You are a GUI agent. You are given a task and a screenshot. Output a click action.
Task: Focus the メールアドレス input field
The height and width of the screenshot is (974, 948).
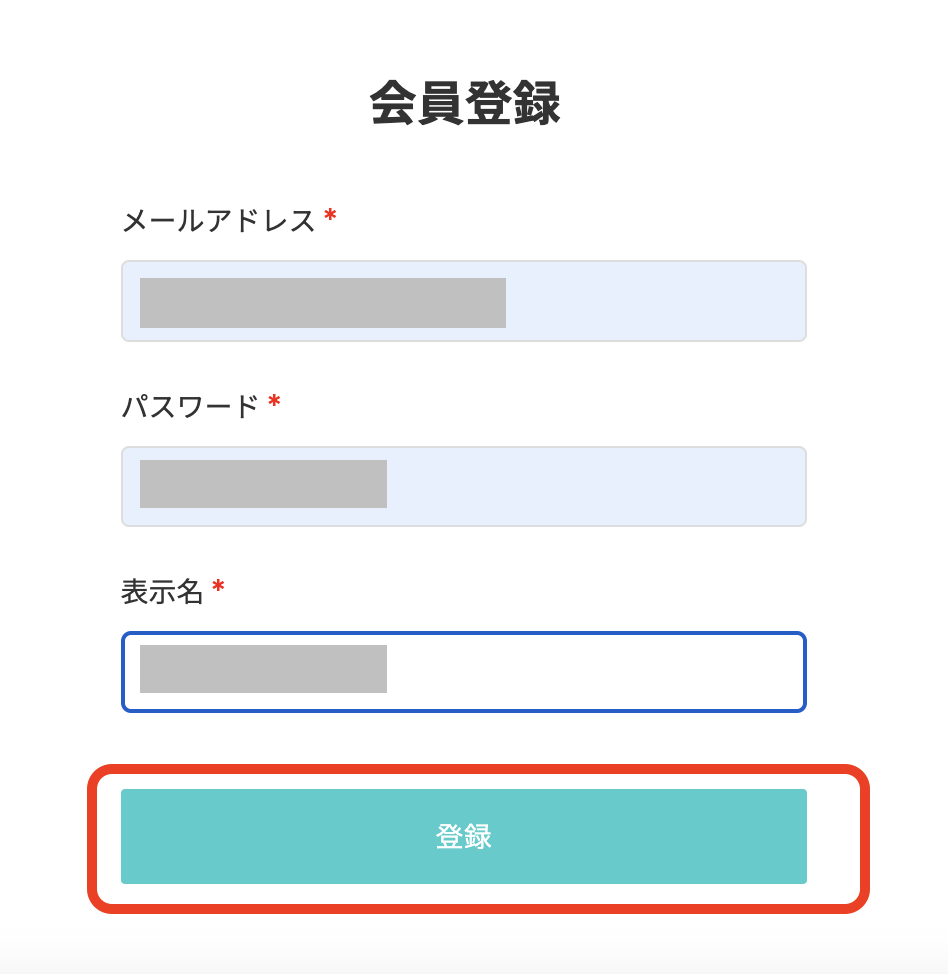coord(463,301)
